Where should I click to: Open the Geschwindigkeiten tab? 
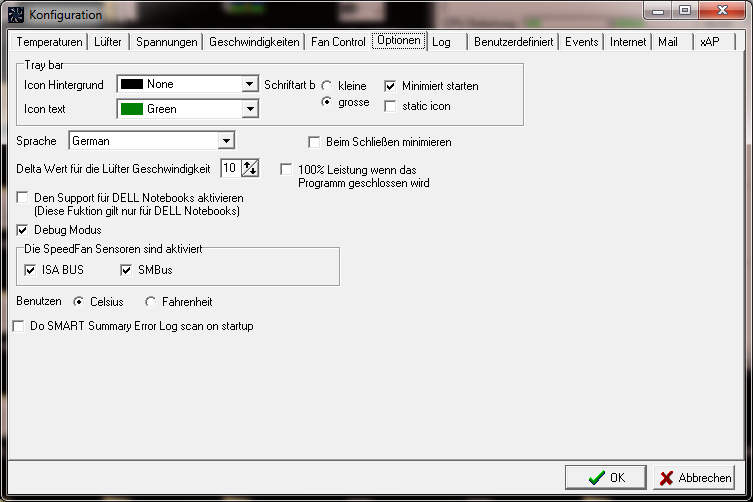tap(254, 42)
